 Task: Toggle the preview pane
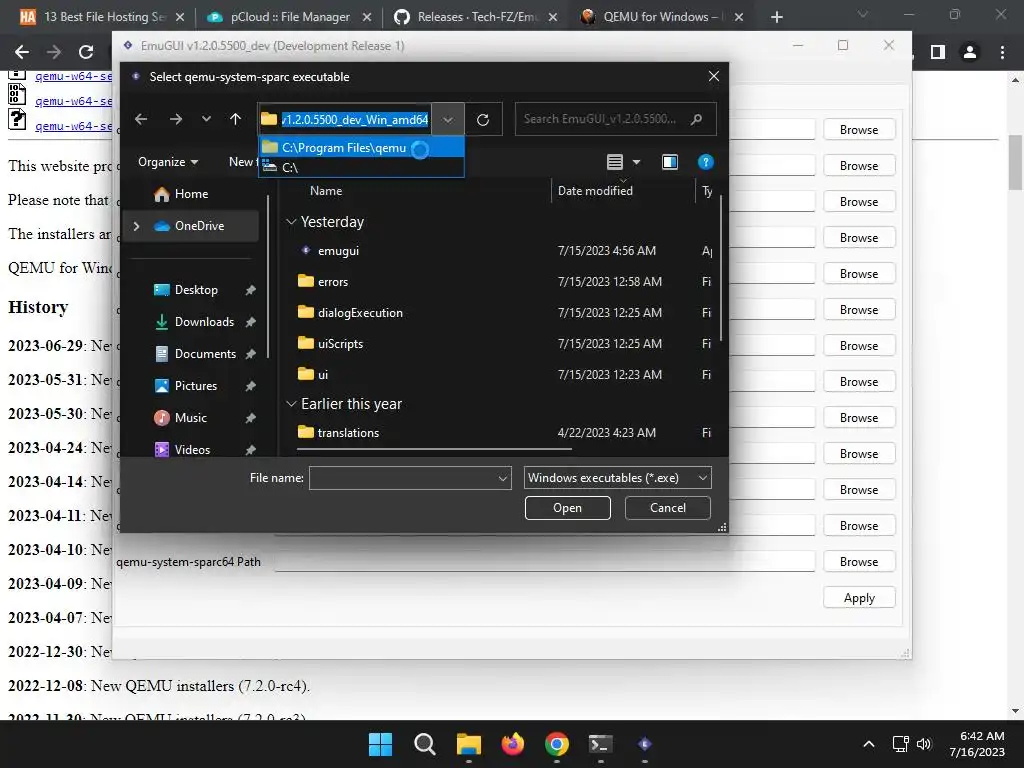[x=669, y=162]
